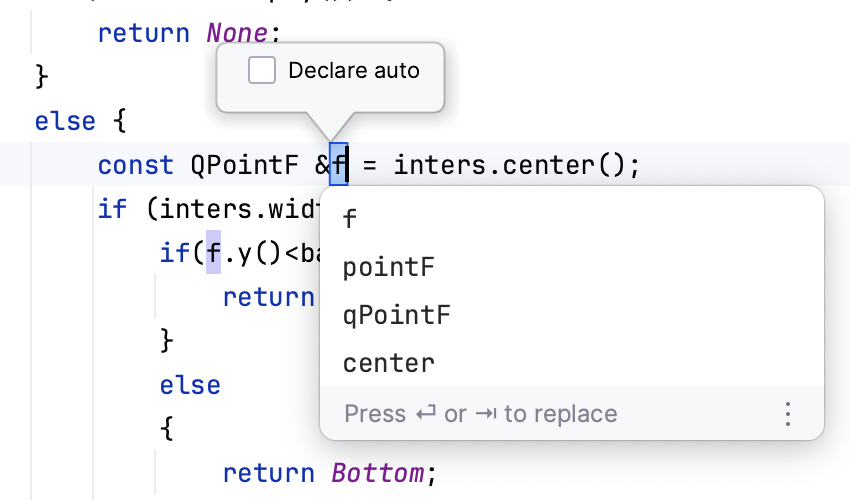Viewport: 850px width, 500px height.
Task: Click the 'None' return value
Action: coord(237,33)
